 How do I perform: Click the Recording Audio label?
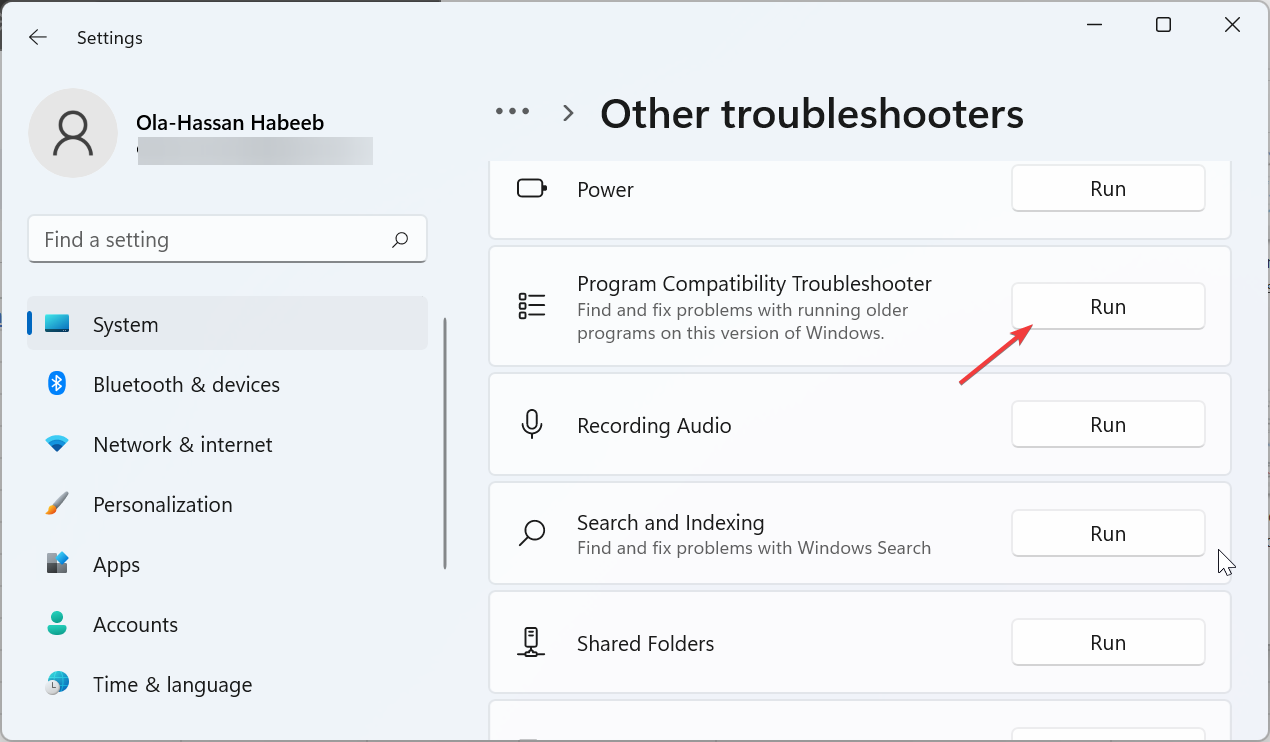(x=654, y=426)
